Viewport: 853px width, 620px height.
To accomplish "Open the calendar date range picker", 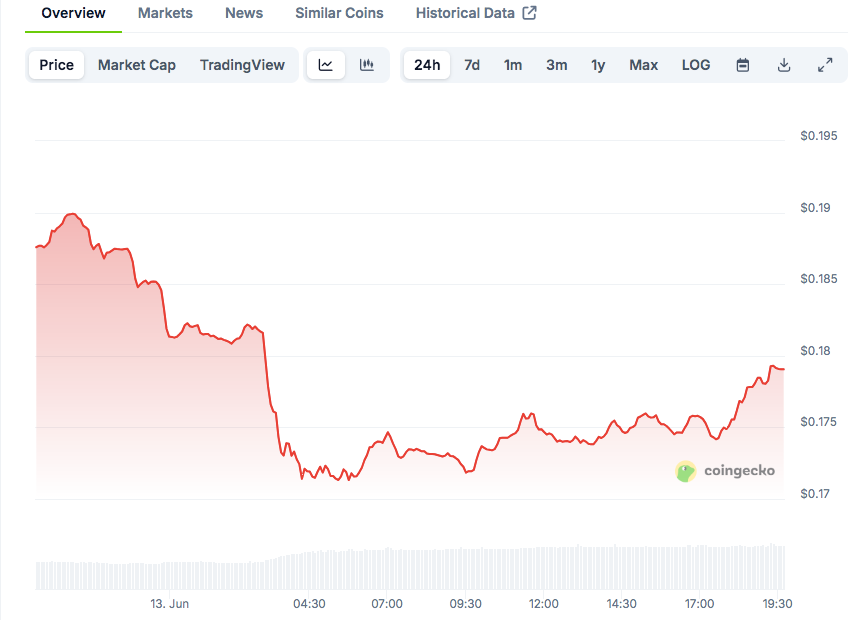I will [743, 65].
